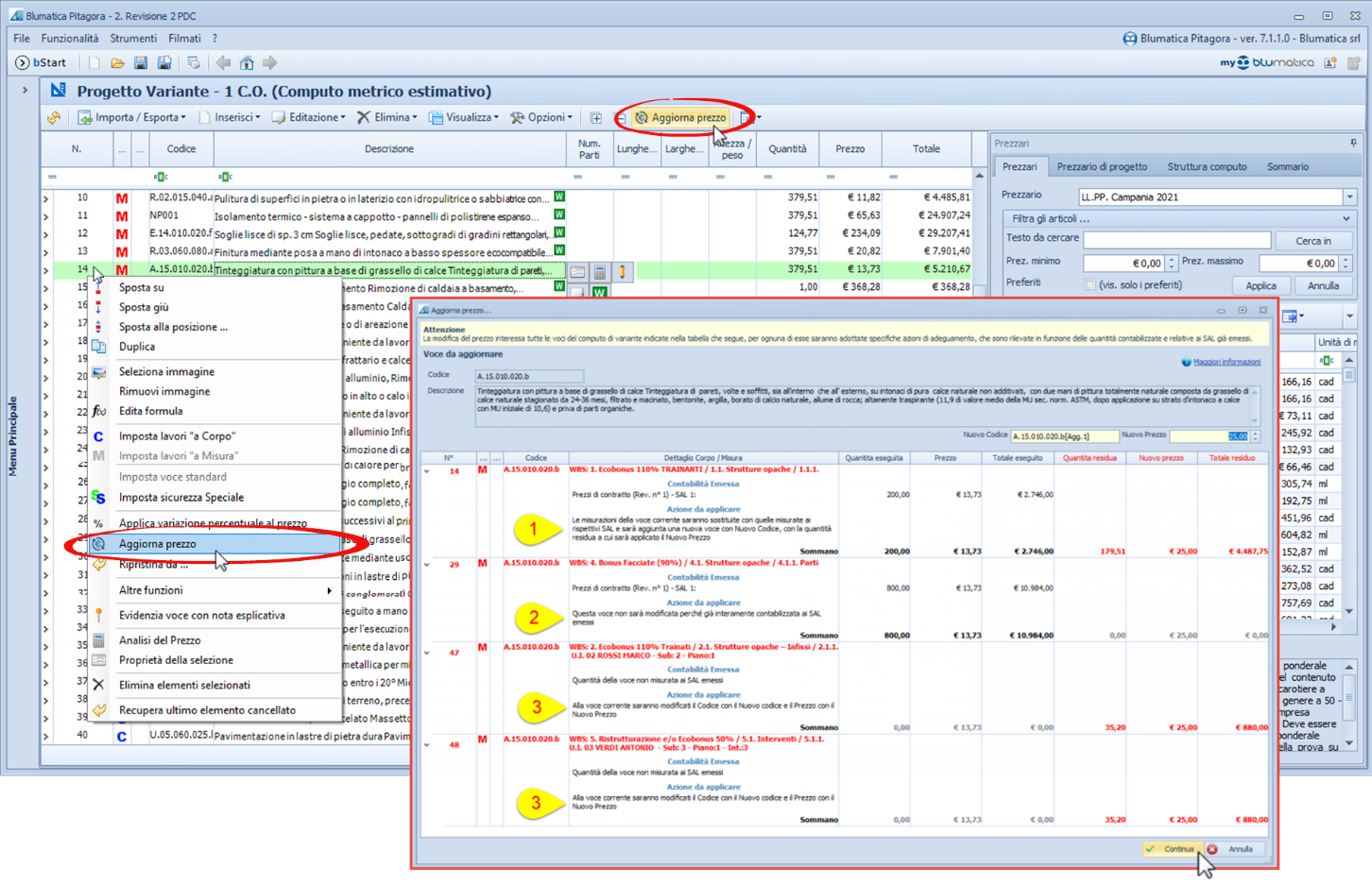Pin the Prezzari panel with the pin icon
The width and height of the screenshot is (1372, 885).
pos(1353,144)
